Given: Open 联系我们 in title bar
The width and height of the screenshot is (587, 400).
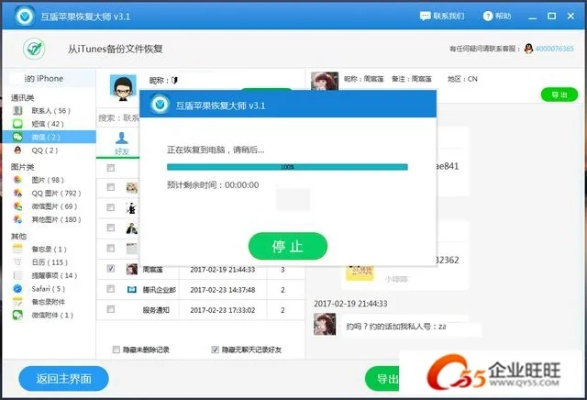Looking at the screenshot, I should (x=442, y=16).
